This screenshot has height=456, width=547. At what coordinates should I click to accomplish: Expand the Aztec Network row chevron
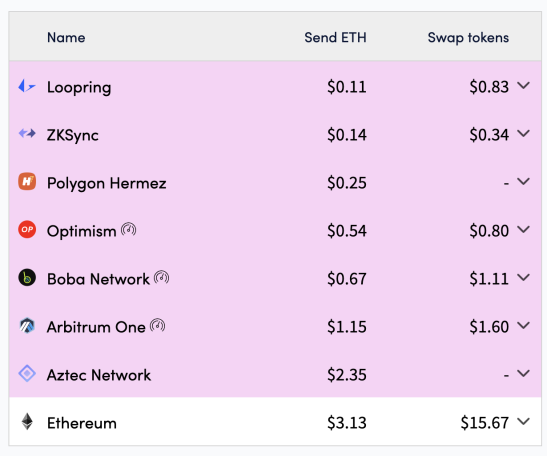523,374
